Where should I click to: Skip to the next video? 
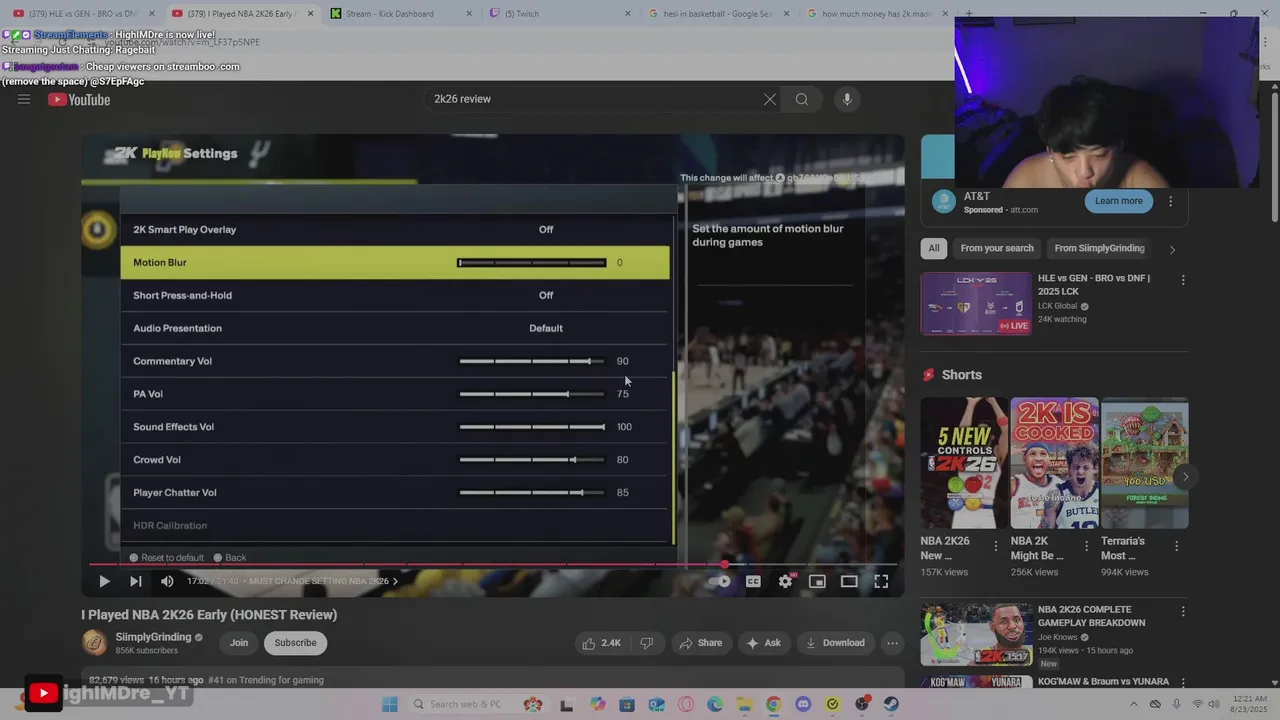135,581
